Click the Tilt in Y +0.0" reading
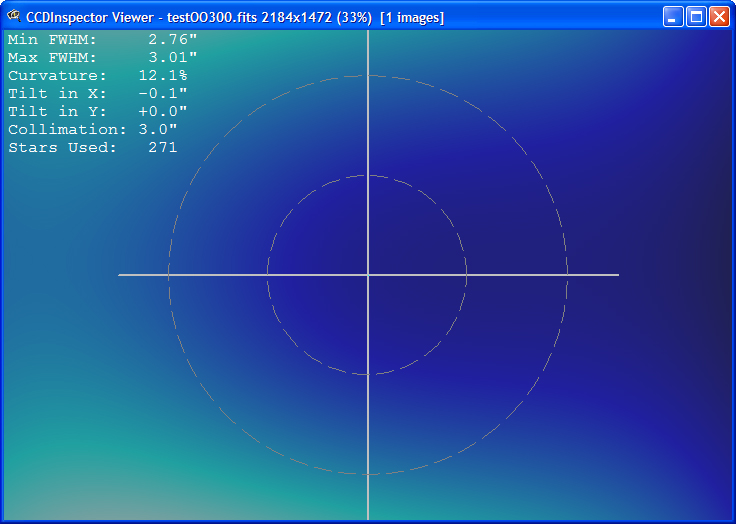The width and height of the screenshot is (736, 524). (x=98, y=111)
